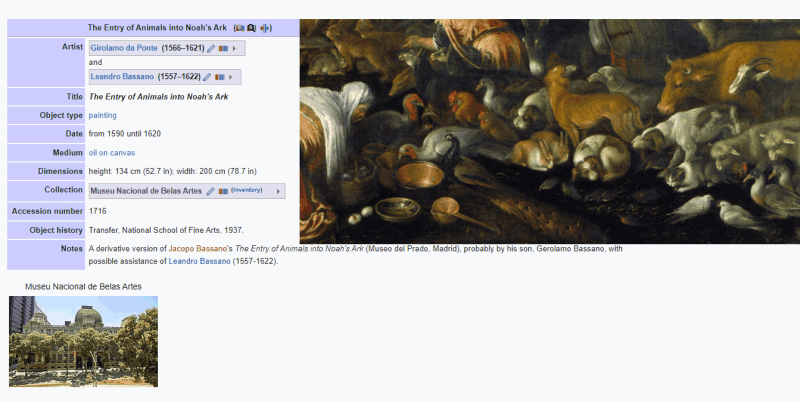Click the magnifier search icon in the header
This screenshot has width=800, height=402.
[251, 28]
